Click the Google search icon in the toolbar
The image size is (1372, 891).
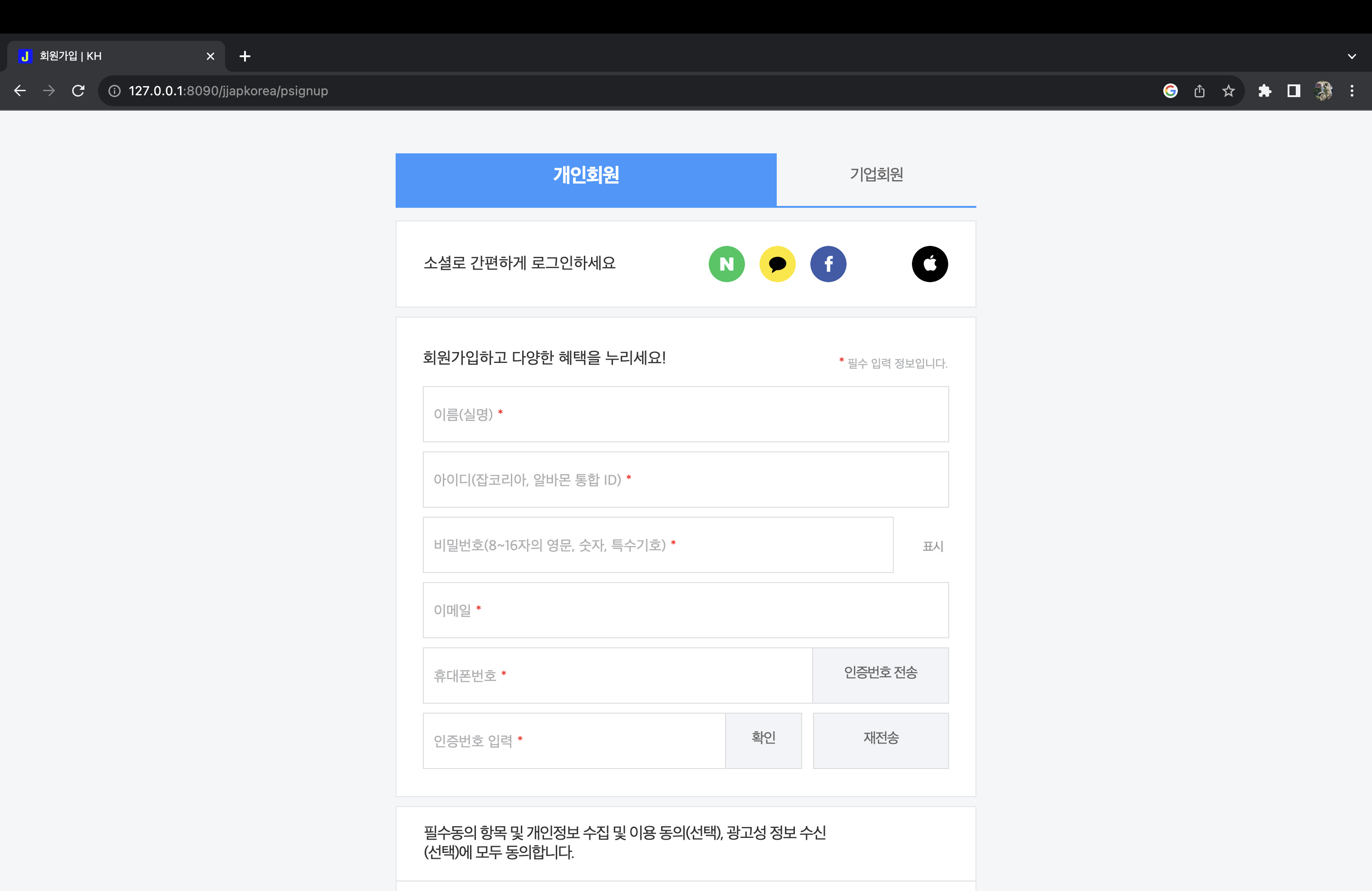click(1170, 90)
